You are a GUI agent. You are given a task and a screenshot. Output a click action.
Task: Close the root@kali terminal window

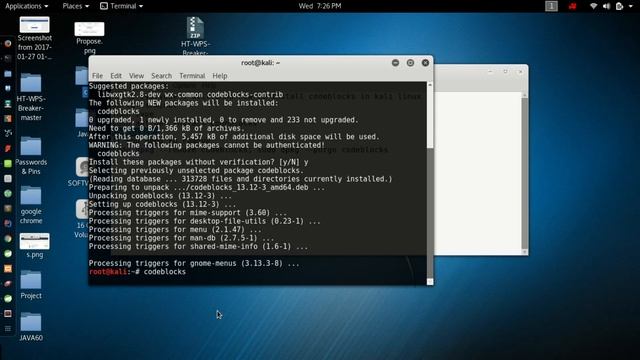tap(425, 63)
